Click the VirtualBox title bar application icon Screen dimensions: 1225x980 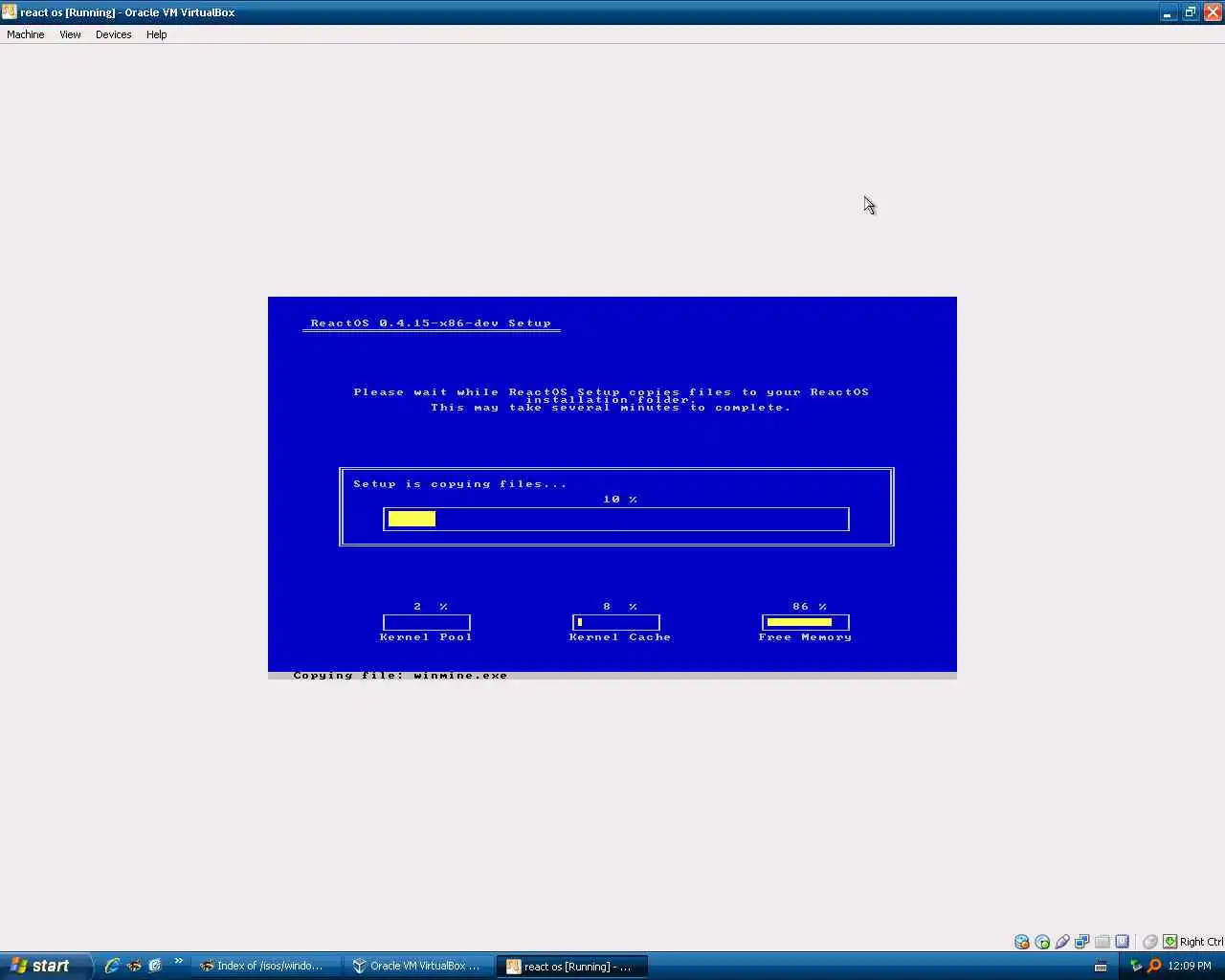(x=10, y=12)
